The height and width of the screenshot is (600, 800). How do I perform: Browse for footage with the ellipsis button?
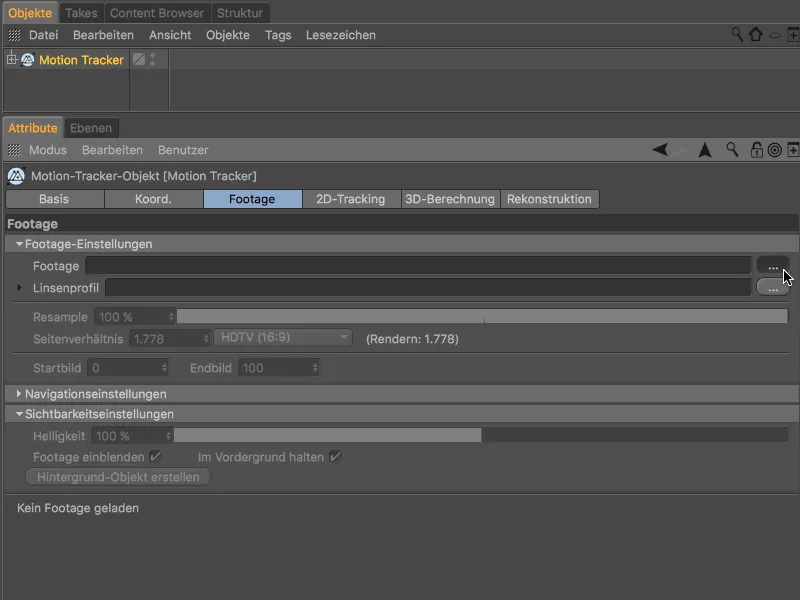(772, 266)
